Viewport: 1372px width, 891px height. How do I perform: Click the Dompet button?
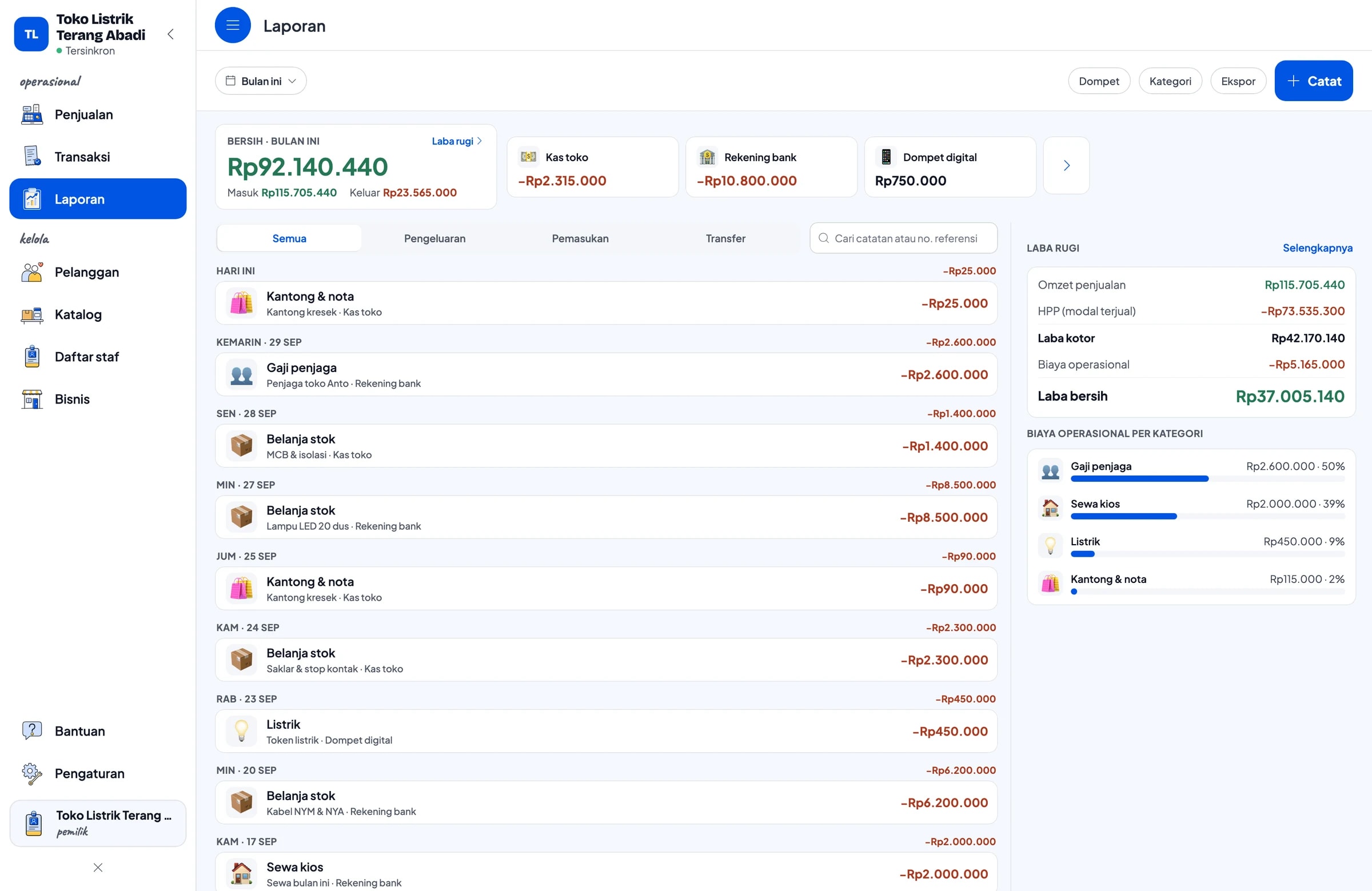click(x=1099, y=81)
